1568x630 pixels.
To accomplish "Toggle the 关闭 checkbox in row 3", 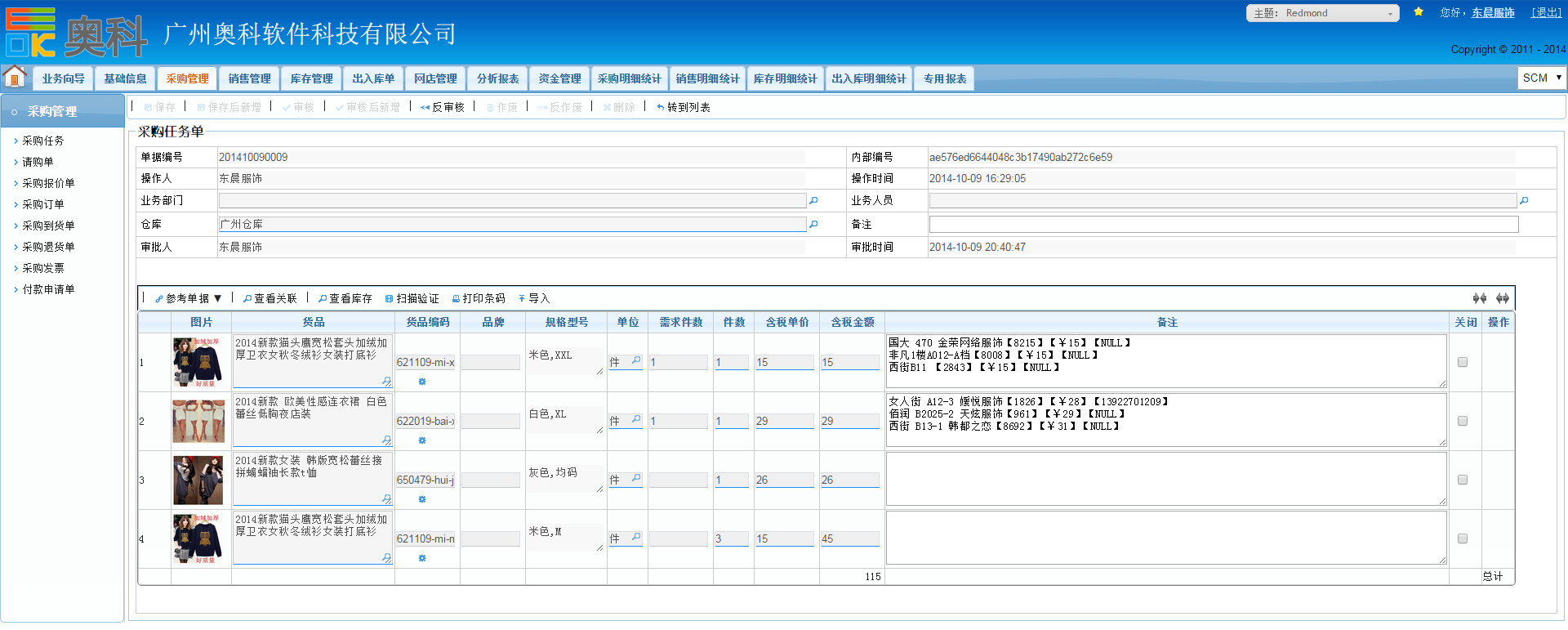I will pyautogui.click(x=1463, y=480).
